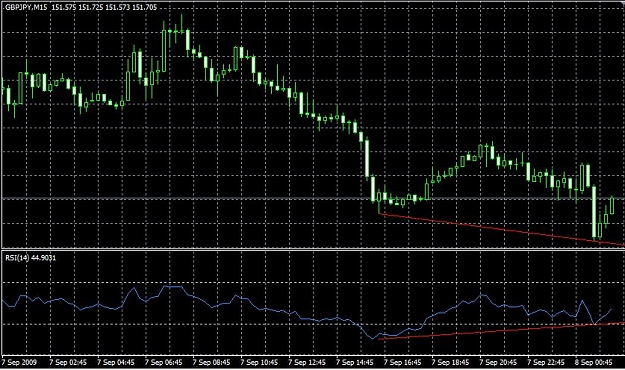
Task: Click the OHLC values 151.575 151.725 151.573 151.705
Action: tap(104, 7)
